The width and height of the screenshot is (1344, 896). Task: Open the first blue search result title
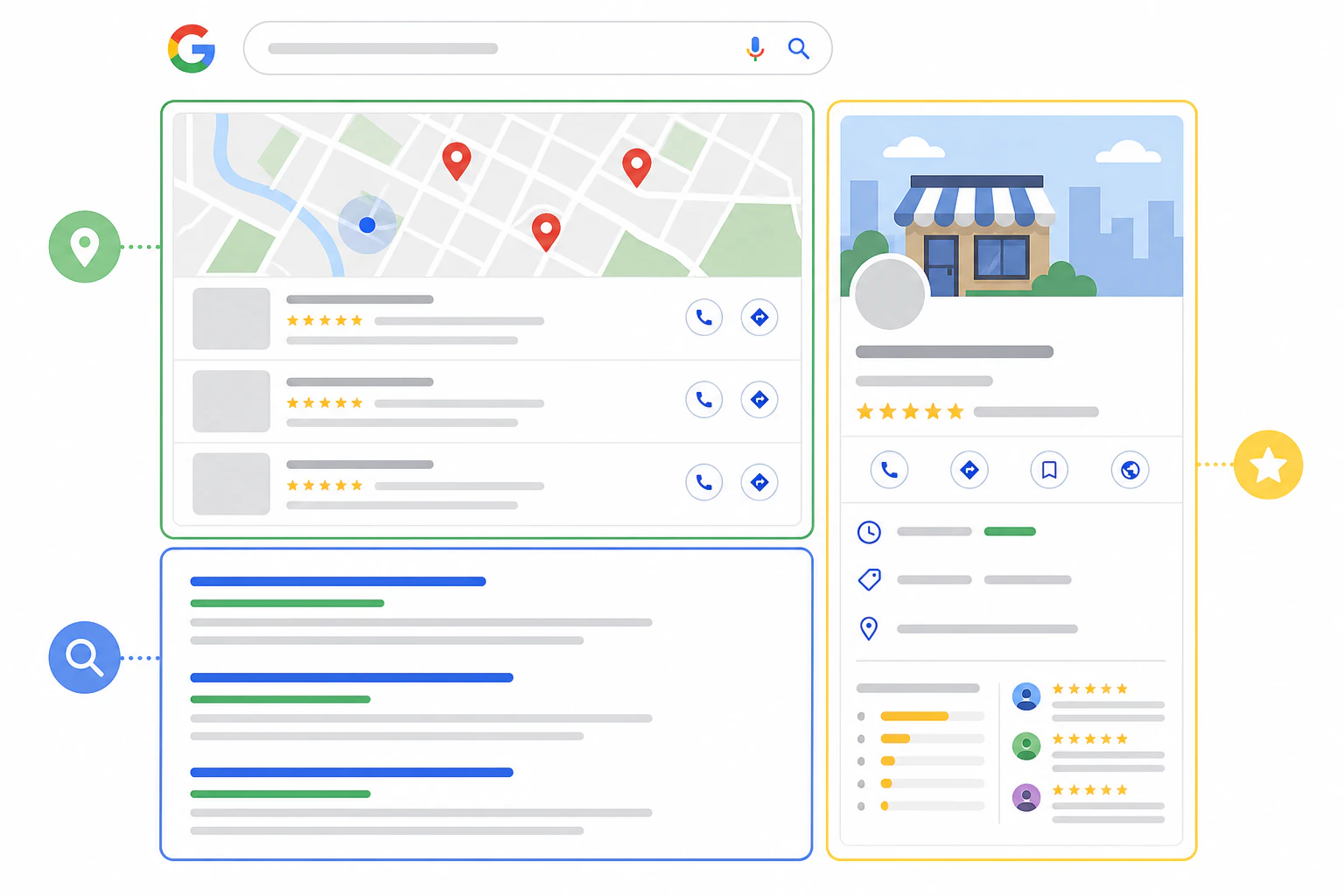tap(338, 581)
